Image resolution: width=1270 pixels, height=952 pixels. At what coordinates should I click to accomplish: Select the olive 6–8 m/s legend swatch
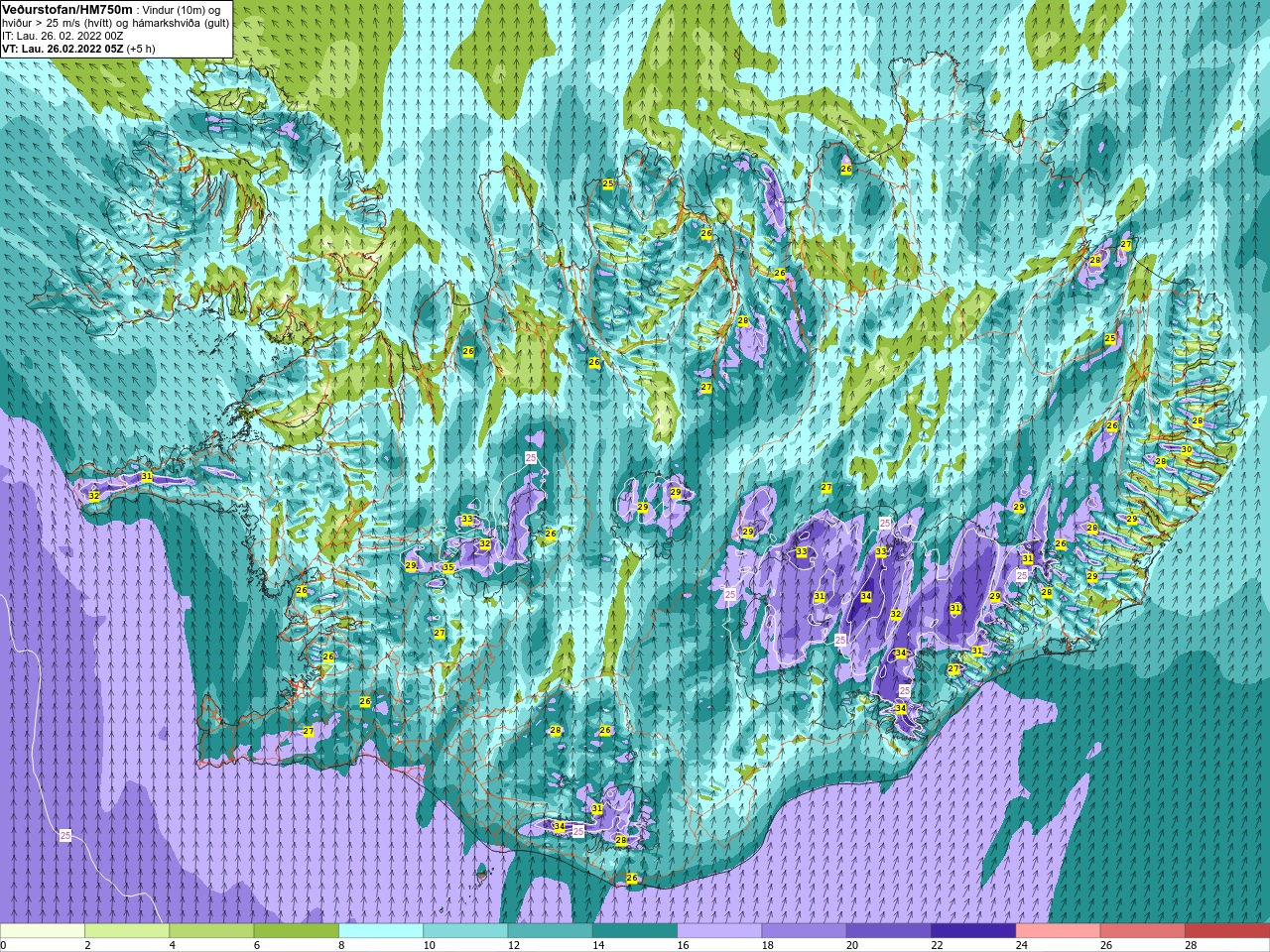click(297, 931)
